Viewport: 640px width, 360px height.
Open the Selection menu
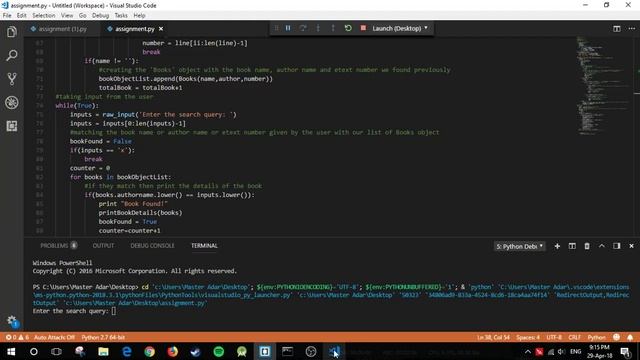click(x=44, y=16)
